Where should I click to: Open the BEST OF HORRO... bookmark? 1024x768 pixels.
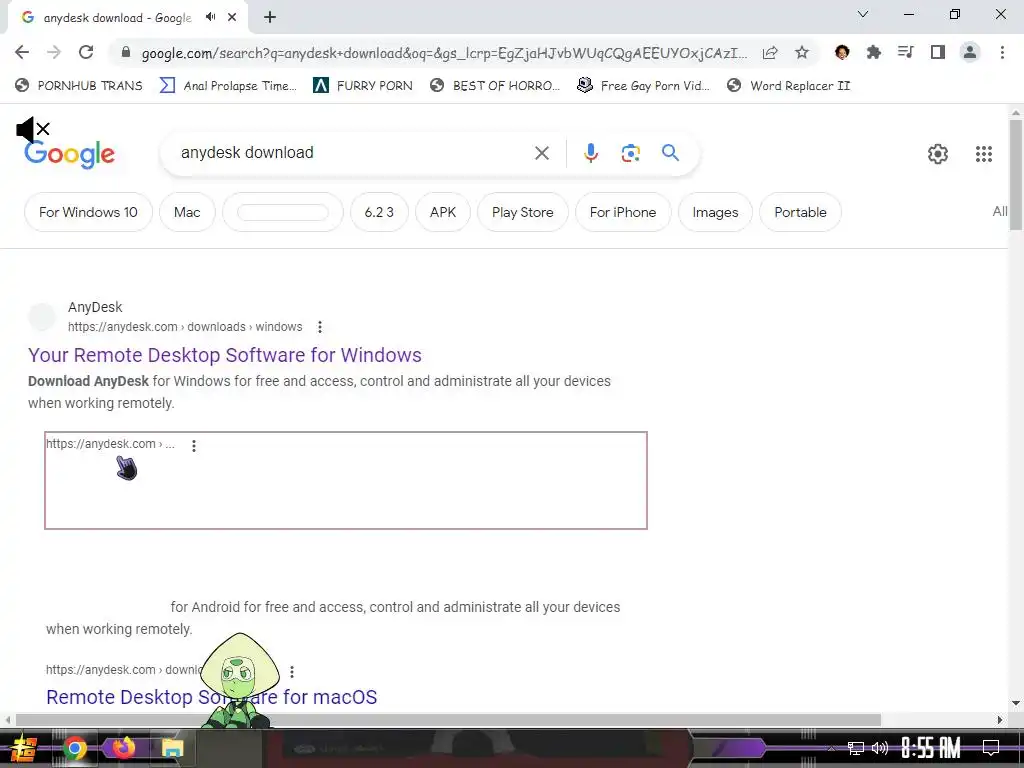pyautogui.click(x=495, y=86)
